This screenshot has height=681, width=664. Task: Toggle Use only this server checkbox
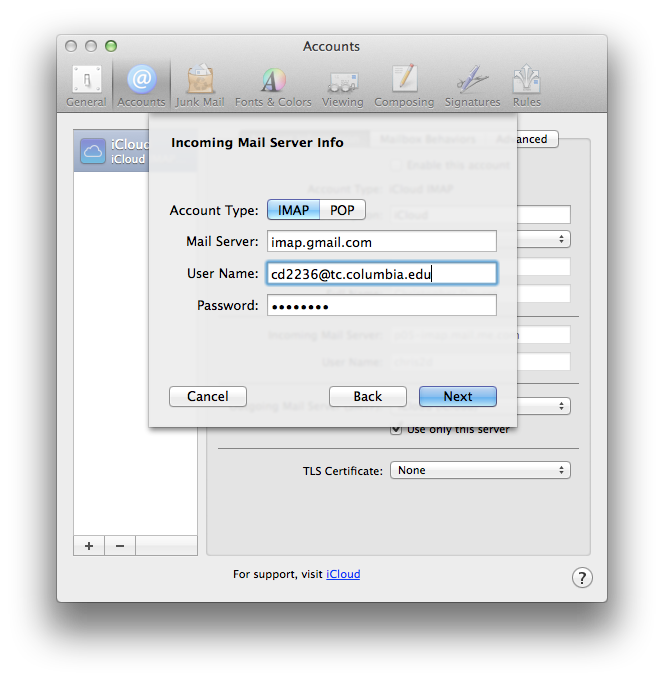(396, 430)
